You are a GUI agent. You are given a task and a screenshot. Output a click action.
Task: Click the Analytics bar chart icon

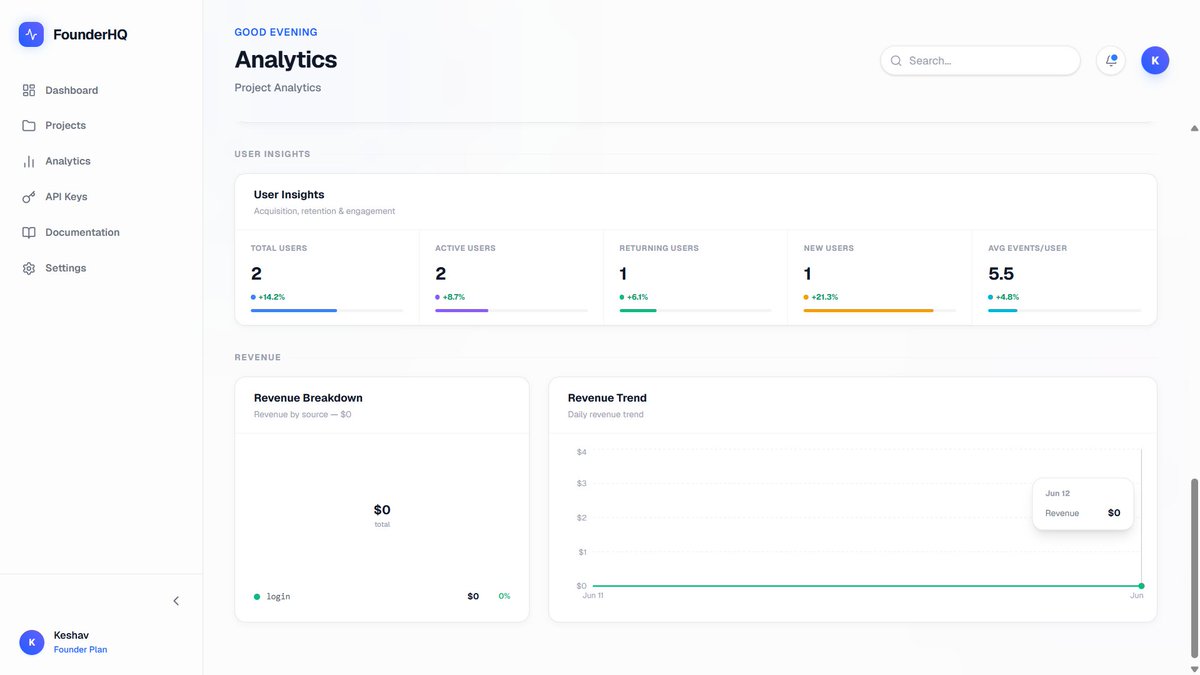point(29,161)
